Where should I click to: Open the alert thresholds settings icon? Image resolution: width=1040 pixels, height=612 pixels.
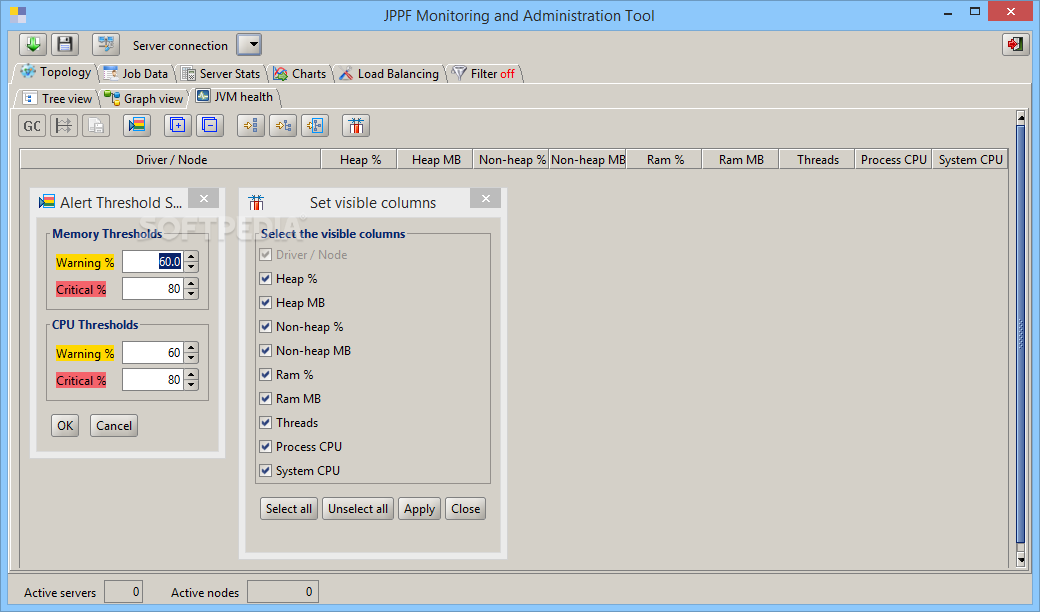[137, 125]
